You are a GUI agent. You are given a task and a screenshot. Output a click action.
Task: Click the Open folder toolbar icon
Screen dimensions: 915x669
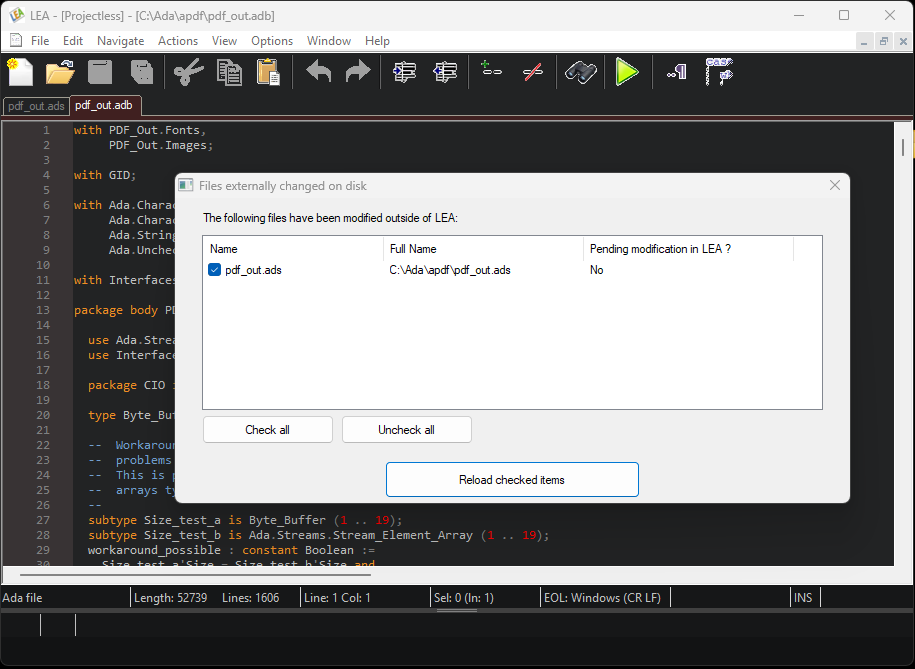coord(60,72)
